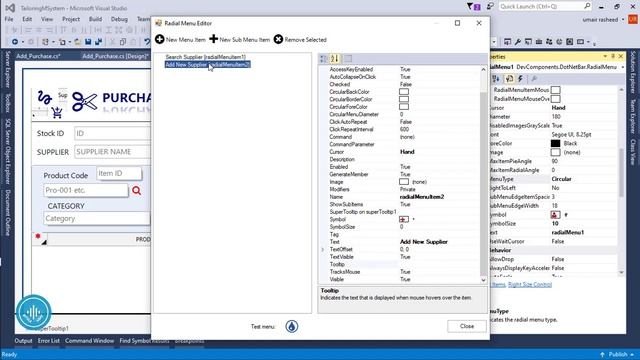
Task: Select Search Supplier (radialMenuItem1) in tree
Action: [x=205, y=57]
